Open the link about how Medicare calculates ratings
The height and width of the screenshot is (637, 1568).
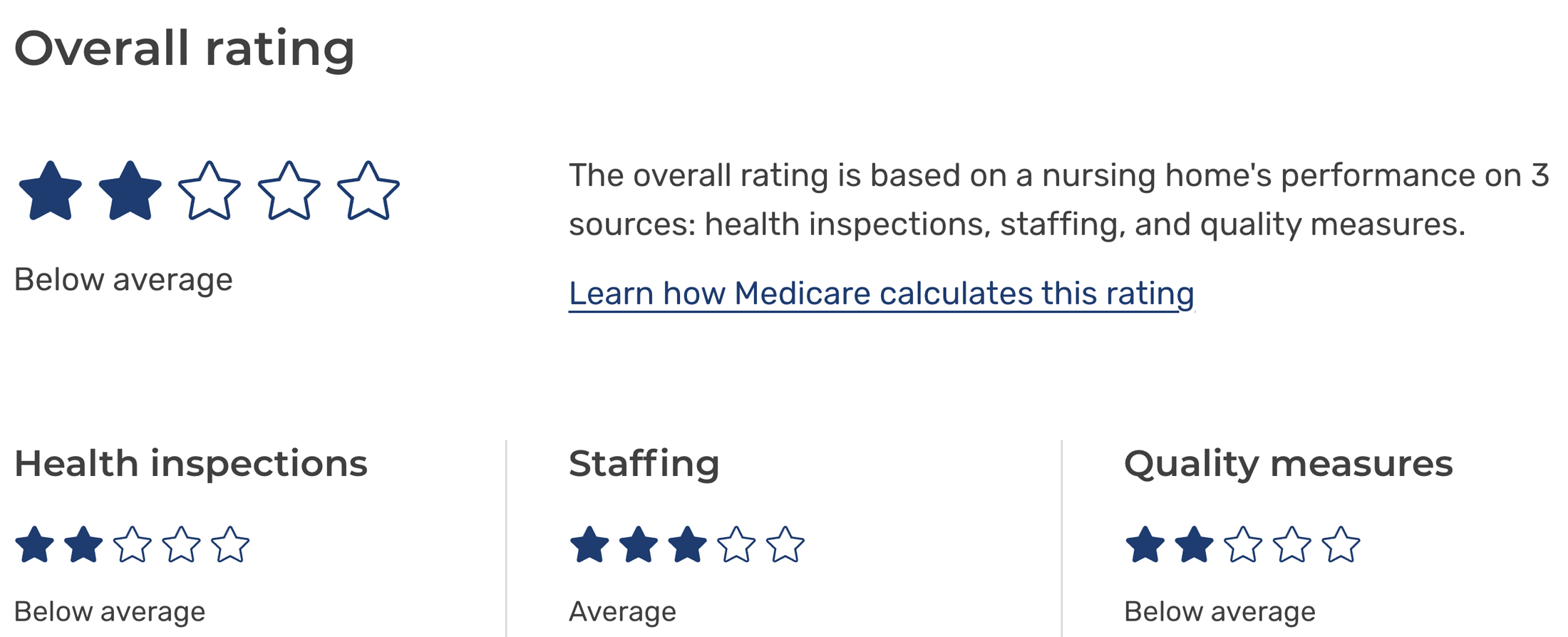[881, 293]
